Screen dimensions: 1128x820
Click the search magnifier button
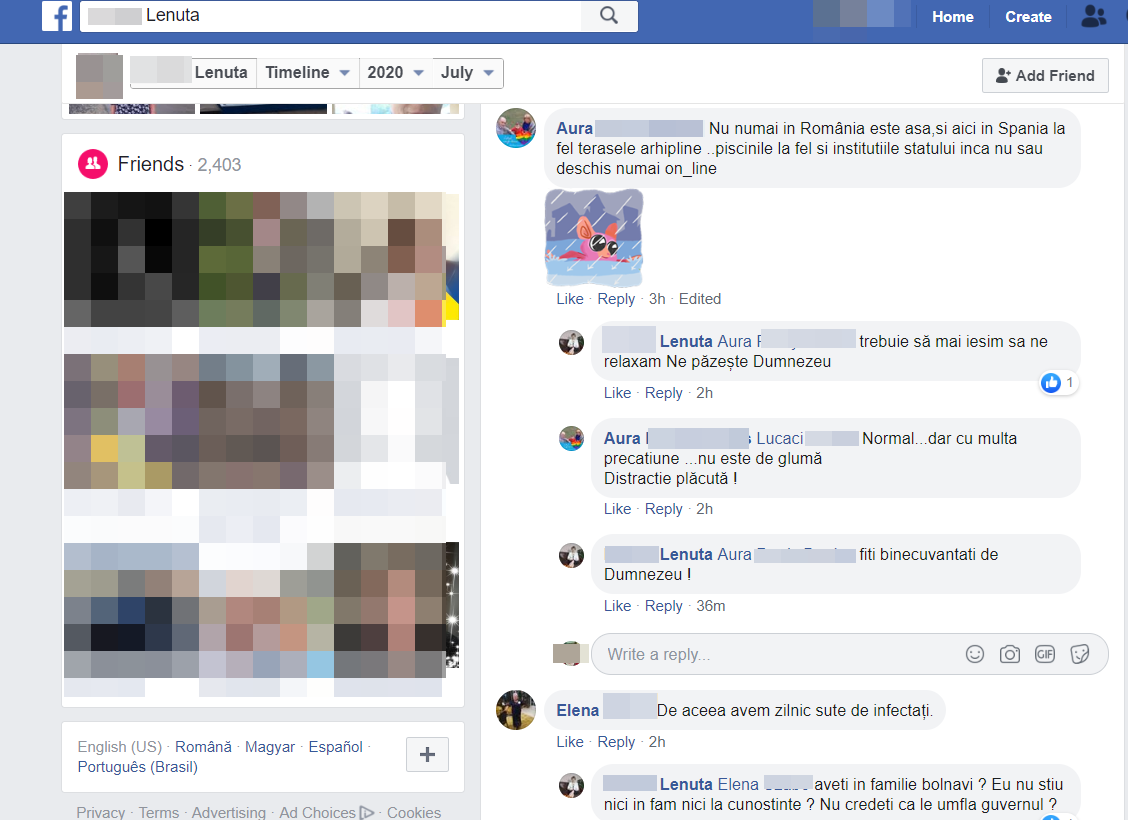(x=609, y=15)
